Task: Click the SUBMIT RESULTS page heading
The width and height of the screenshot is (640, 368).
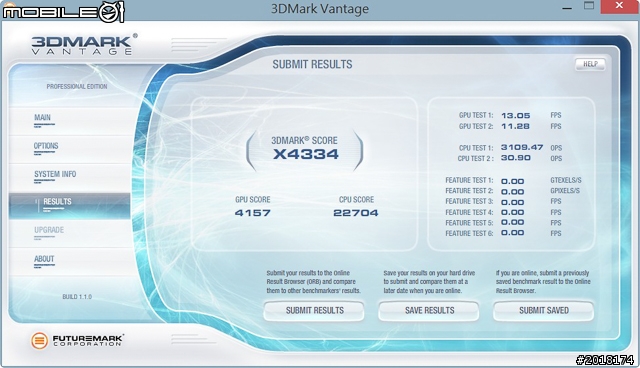Action: tap(312, 64)
